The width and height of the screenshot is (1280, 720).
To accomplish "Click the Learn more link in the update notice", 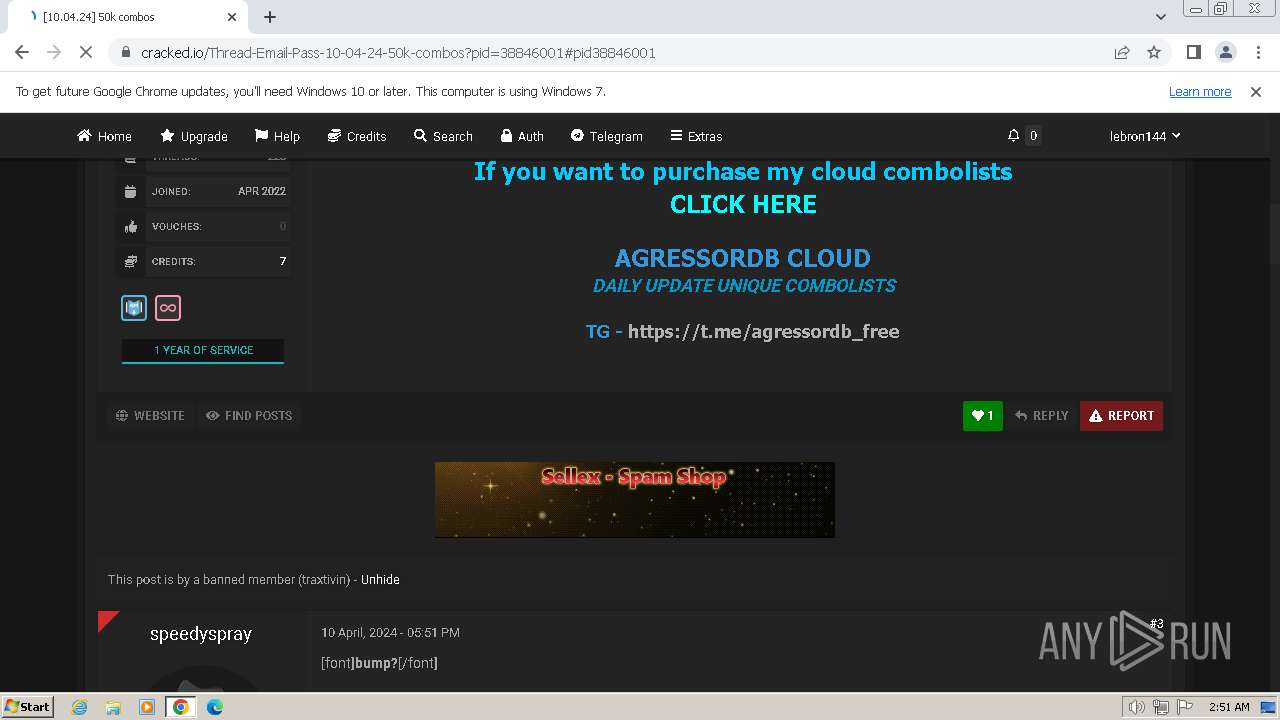I will coord(1200,92).
